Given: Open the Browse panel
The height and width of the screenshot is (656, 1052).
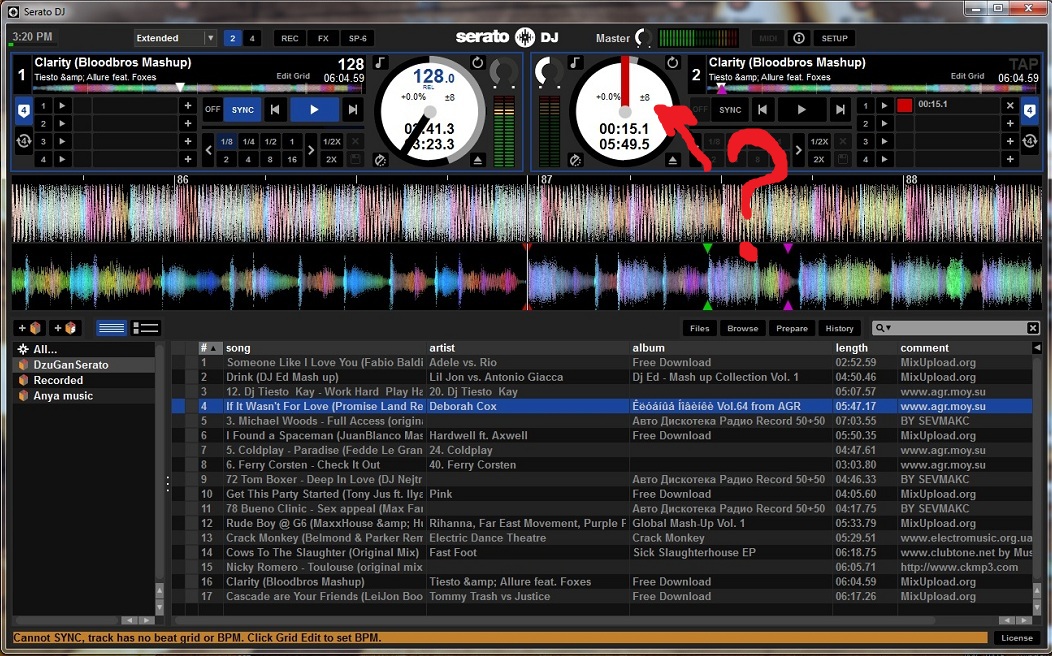Looking at the screenshot, I should click(x=743, y=328).
